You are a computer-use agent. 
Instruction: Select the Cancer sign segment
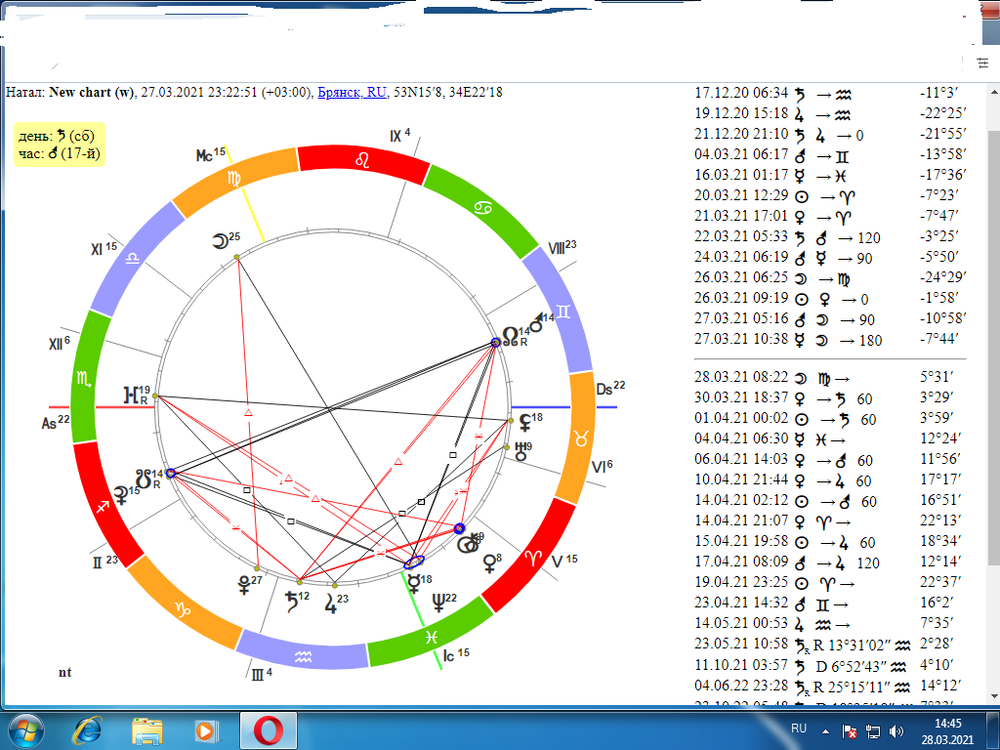point(483,209)
